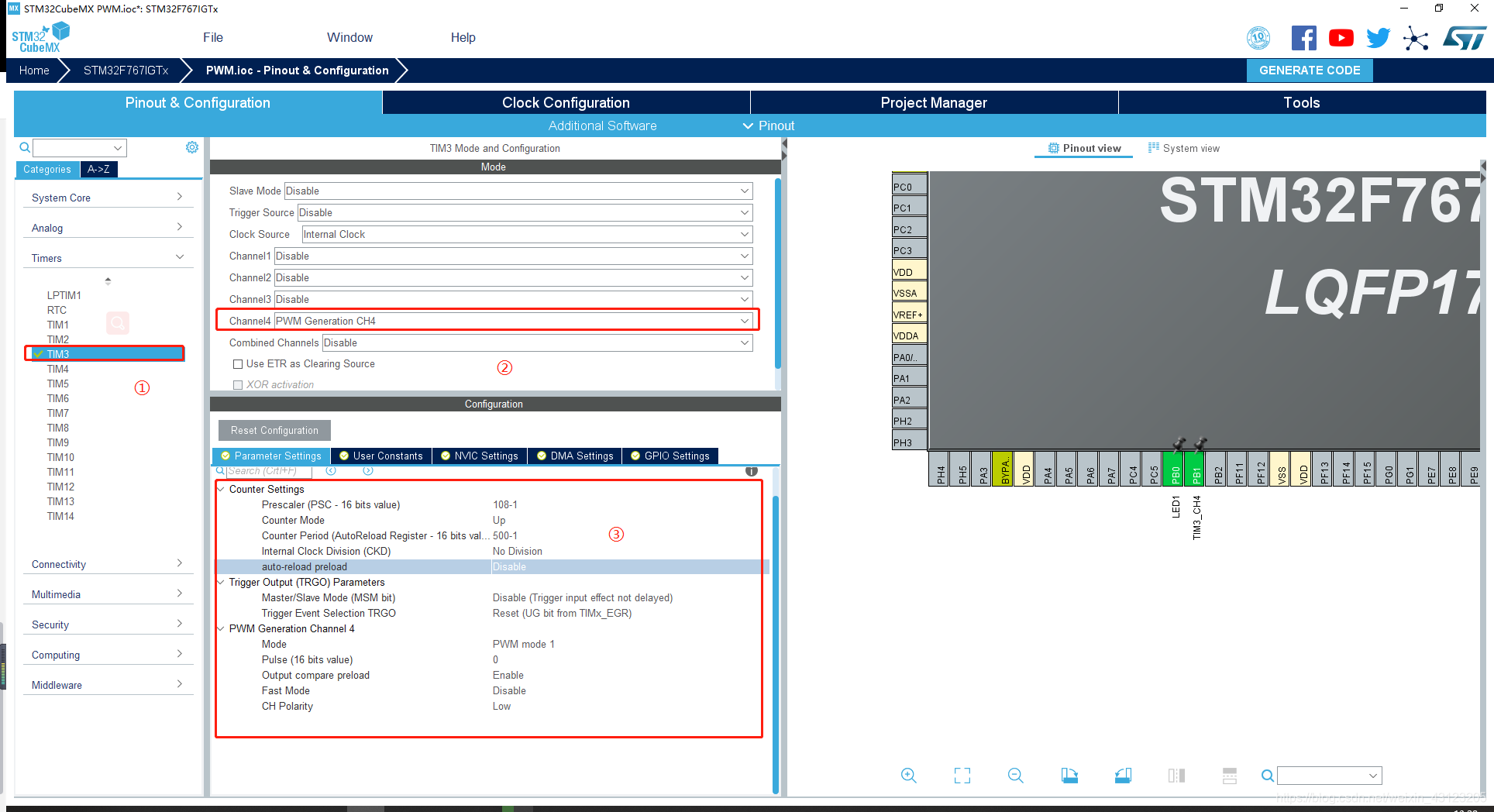Switch to the A->Z list tab
This screenshot has width=1494, height=812.
[98, 169]
